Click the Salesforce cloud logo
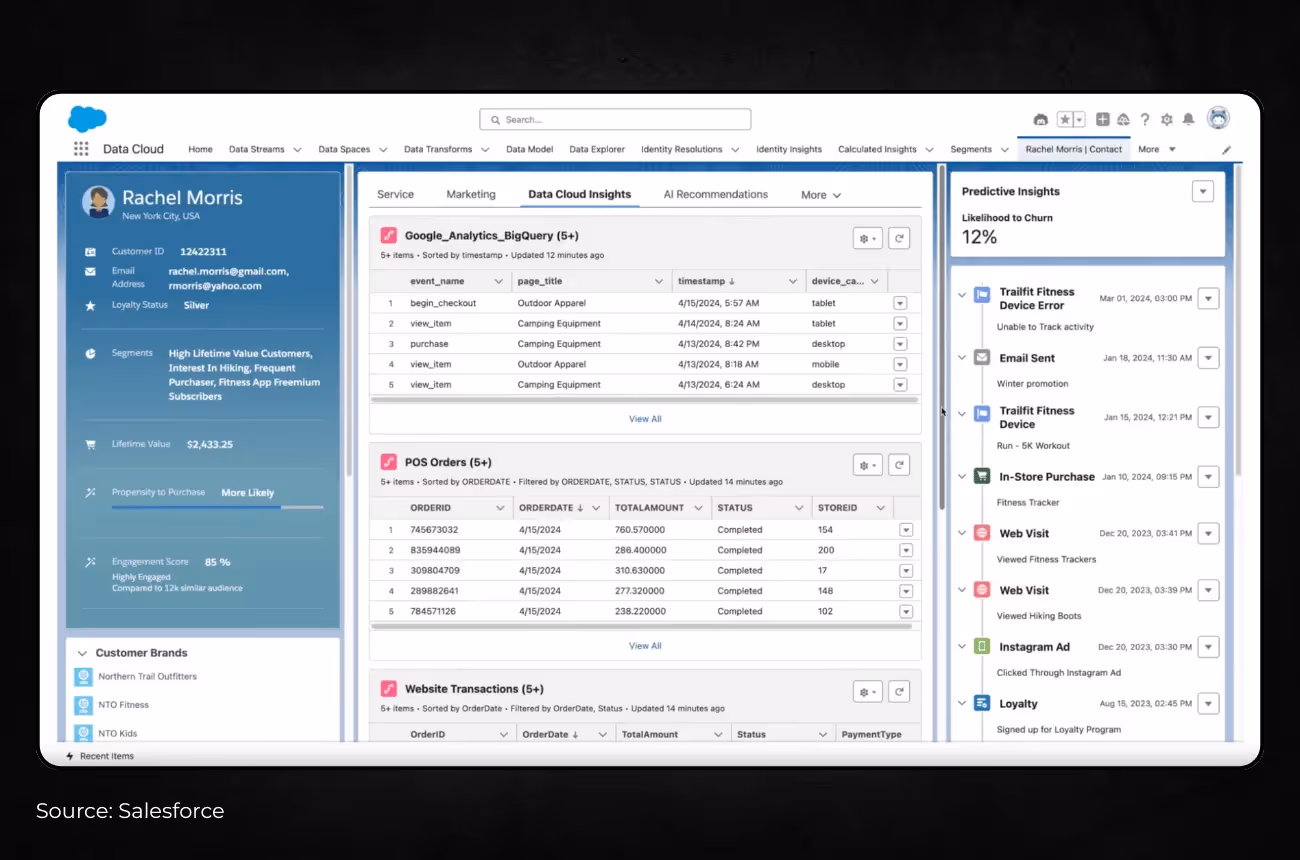This screenshot has height=860, width=1300. (x=87, y=119)
